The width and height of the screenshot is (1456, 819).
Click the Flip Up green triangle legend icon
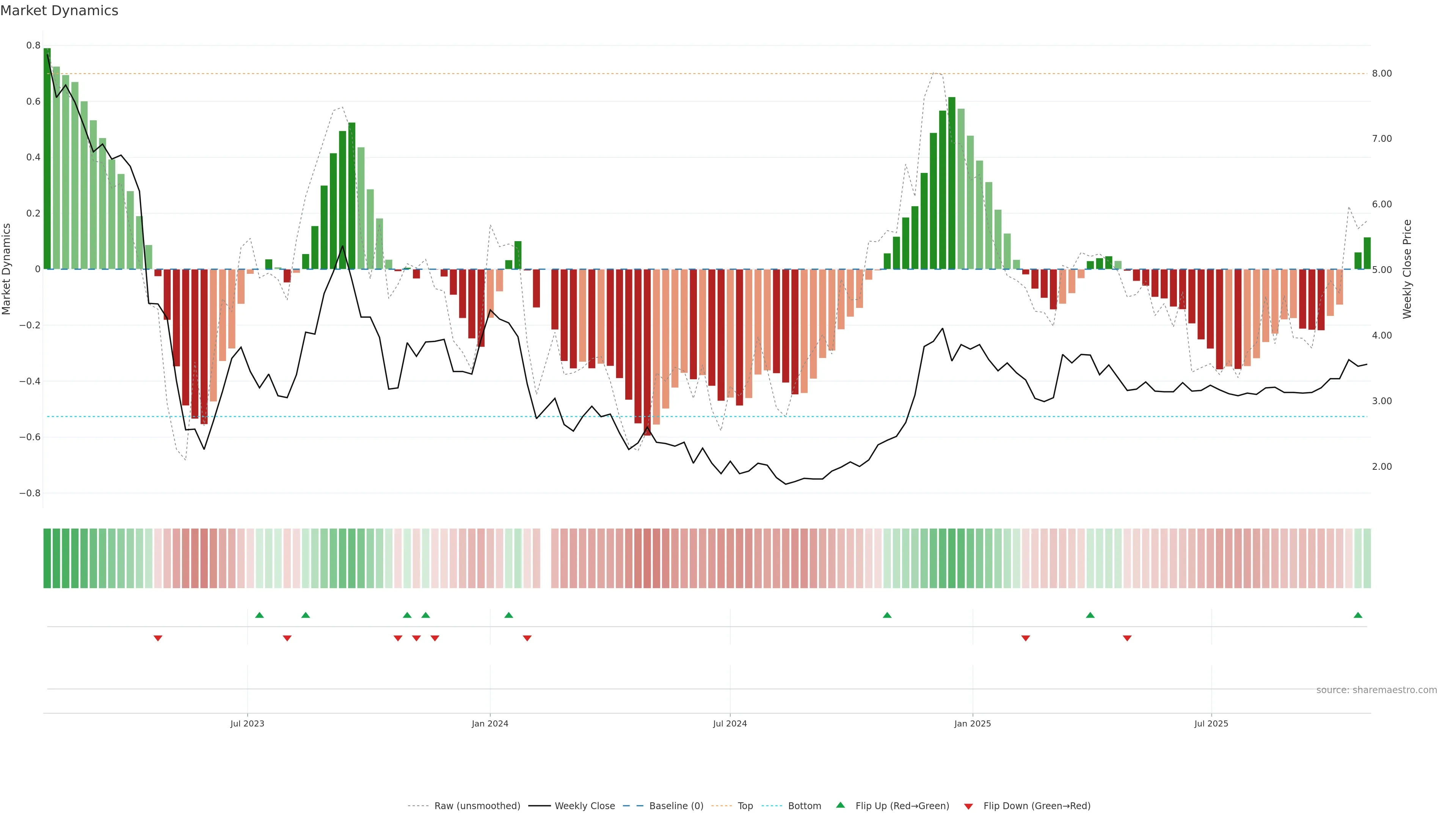[x=840, y=805]
